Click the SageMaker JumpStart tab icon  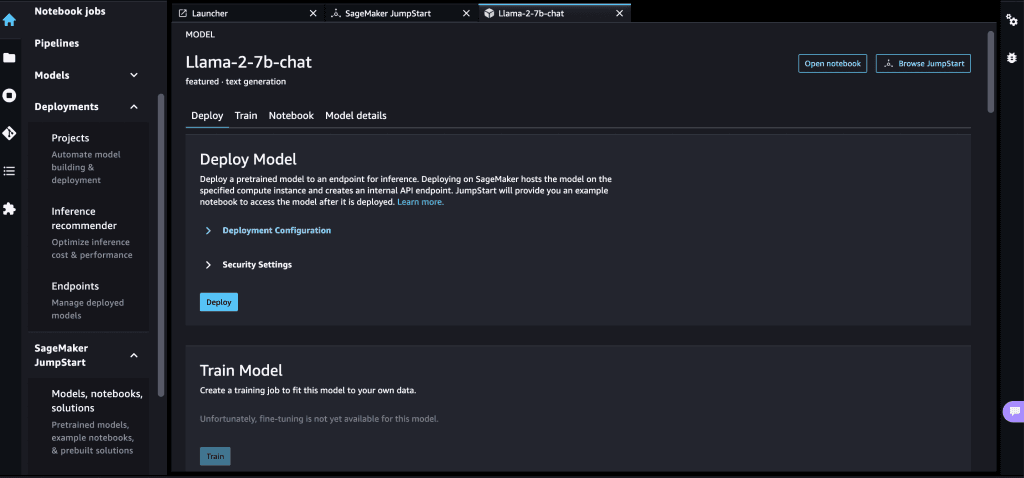point(336,13)
